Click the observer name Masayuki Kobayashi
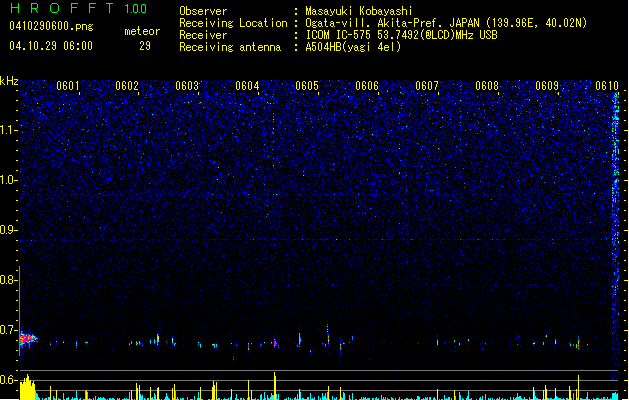Image resolution: width=629 pixels, height=400 pixels. point(359,11)
